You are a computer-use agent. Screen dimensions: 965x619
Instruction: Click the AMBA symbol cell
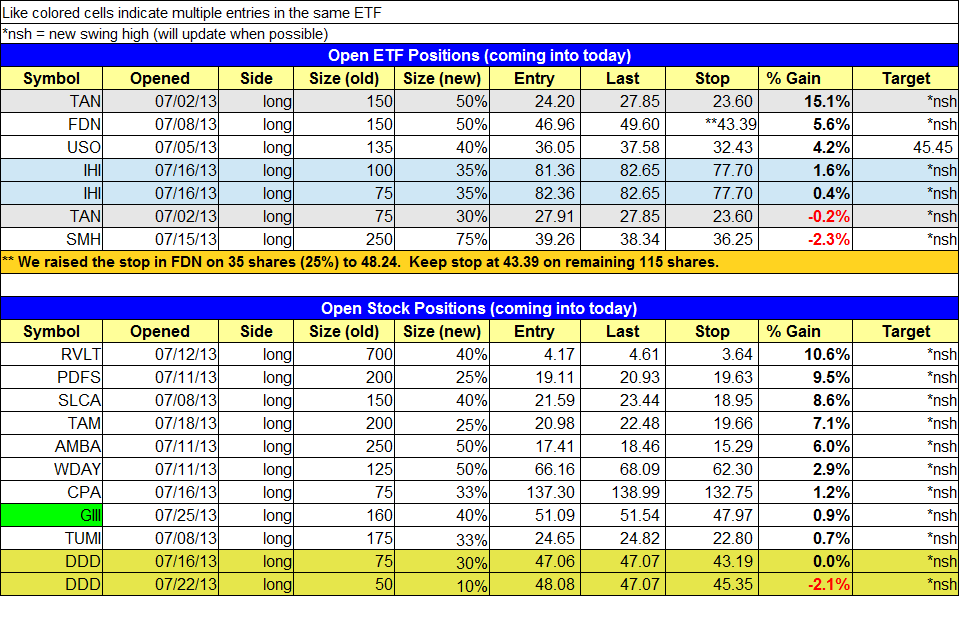pyautogui.click(x=52, y=447)
